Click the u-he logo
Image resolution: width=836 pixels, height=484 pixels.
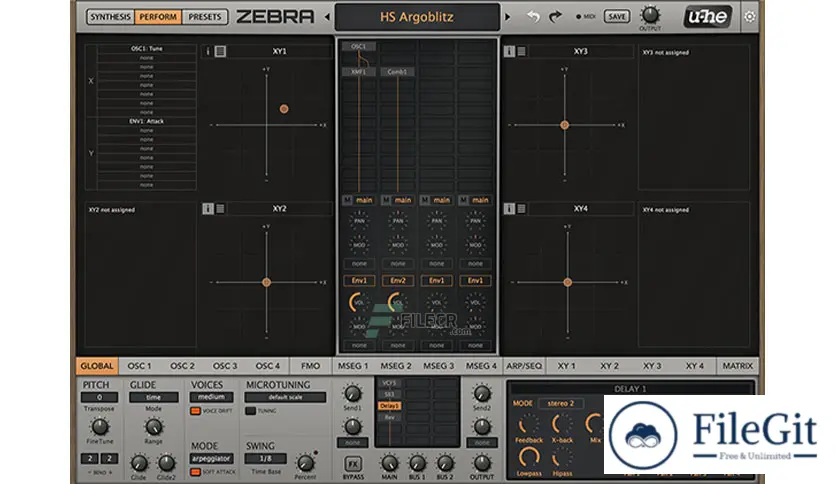tap(707, 17)
